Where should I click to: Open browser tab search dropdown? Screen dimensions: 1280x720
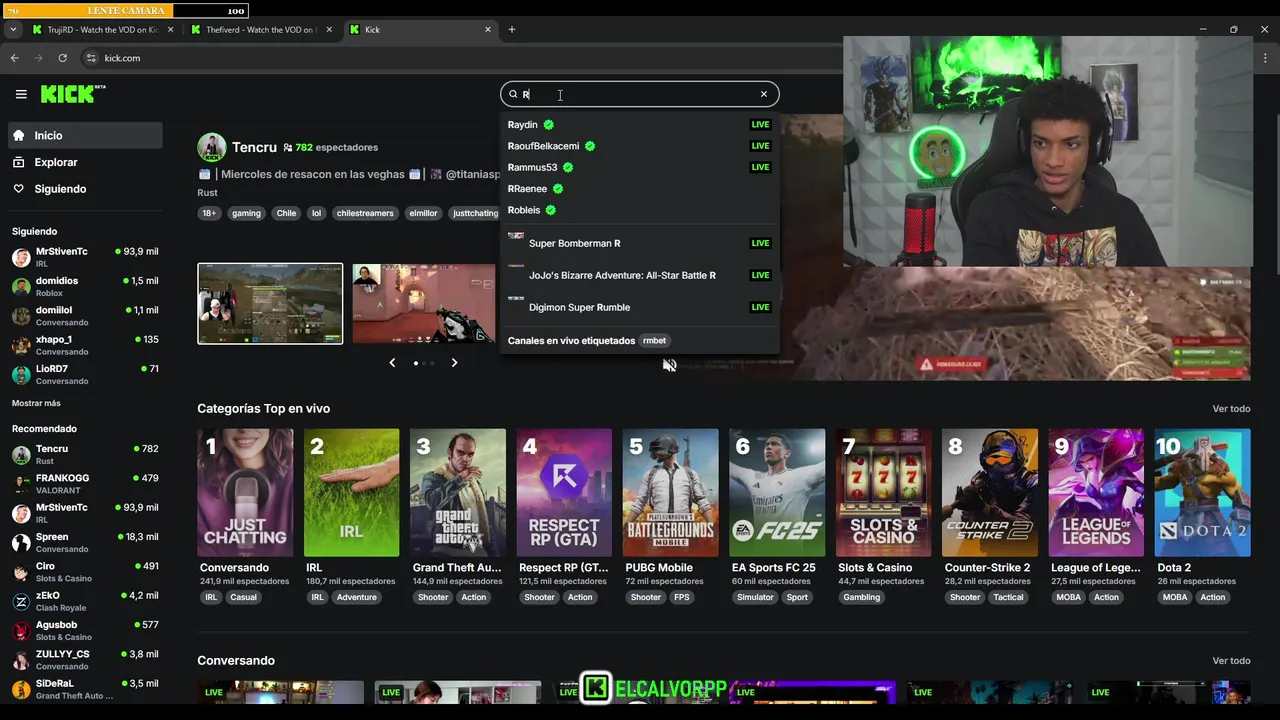12,29
